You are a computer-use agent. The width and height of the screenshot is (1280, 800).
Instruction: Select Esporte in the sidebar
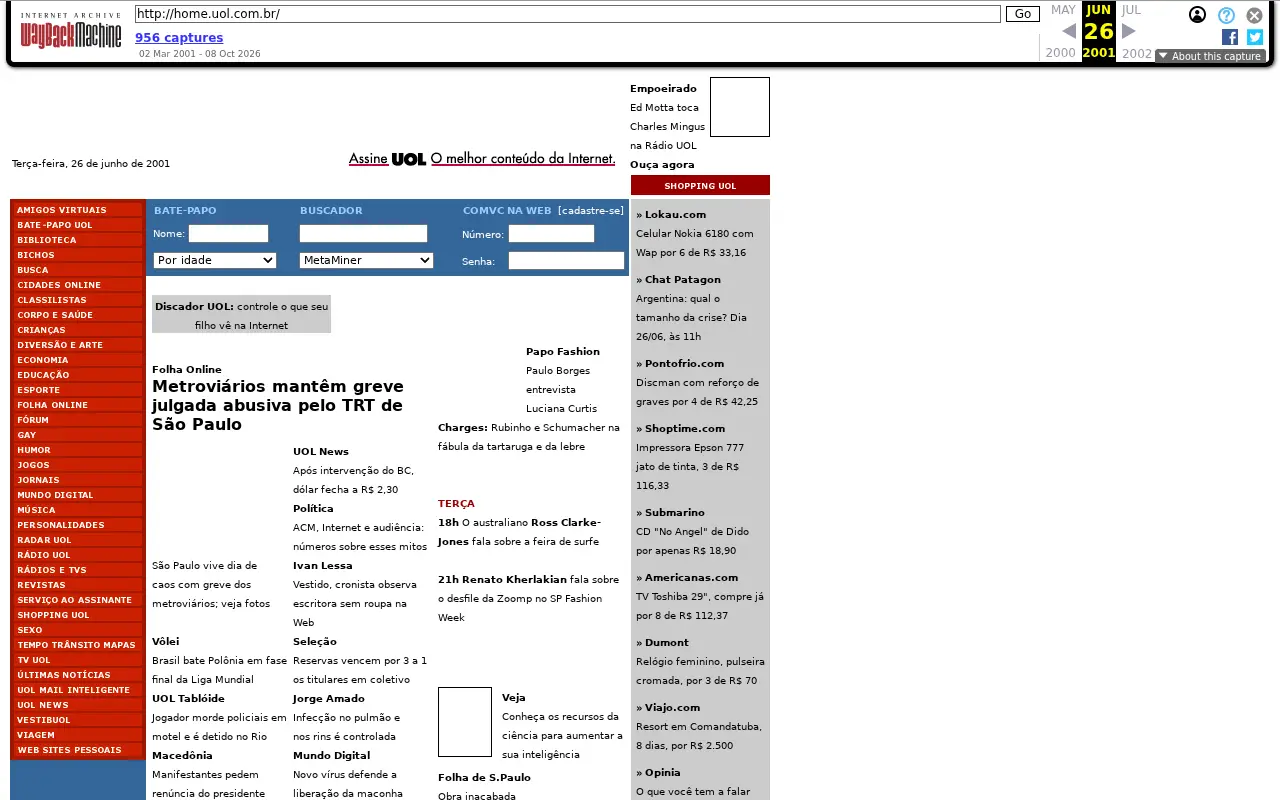point(77,390)
